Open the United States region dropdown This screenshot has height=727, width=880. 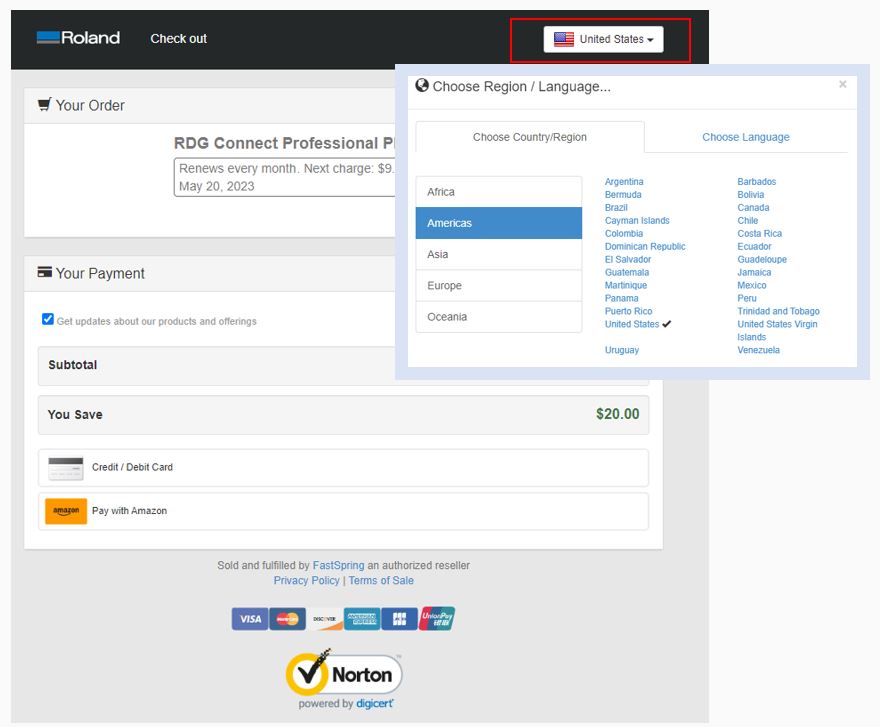tap(603, 39)
